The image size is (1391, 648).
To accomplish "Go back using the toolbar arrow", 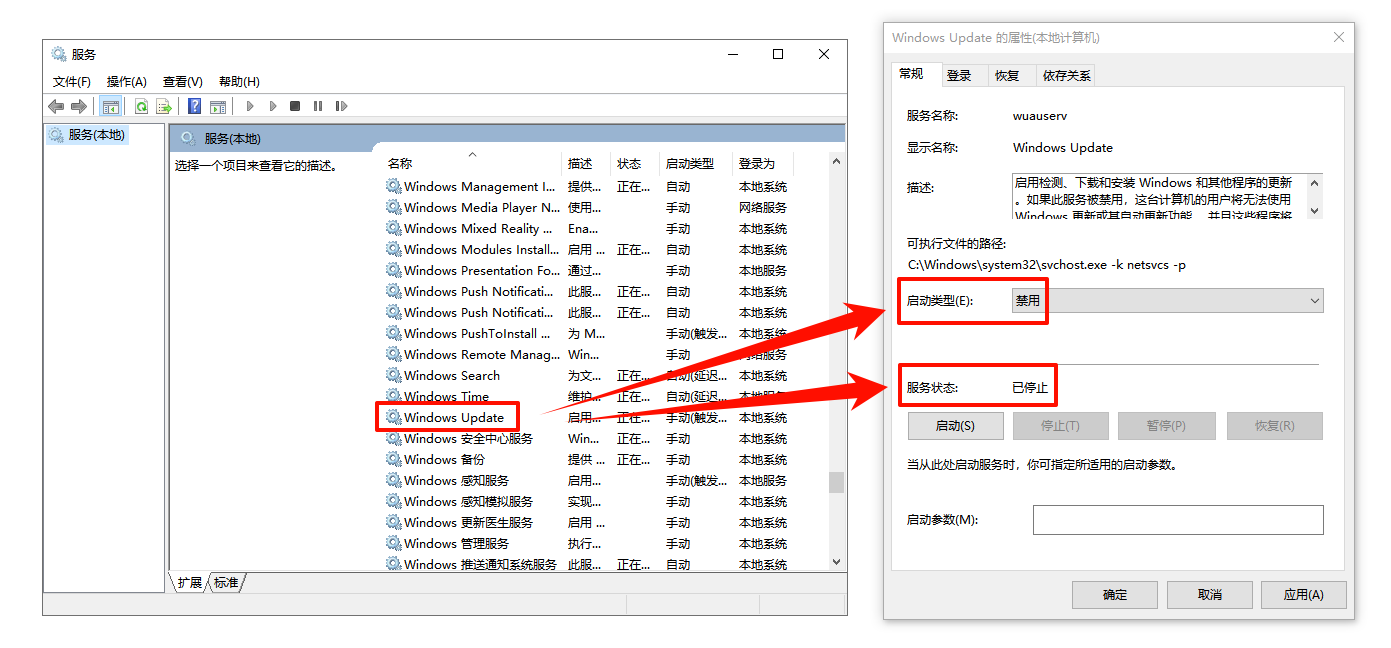I will (x=56, y=106).
